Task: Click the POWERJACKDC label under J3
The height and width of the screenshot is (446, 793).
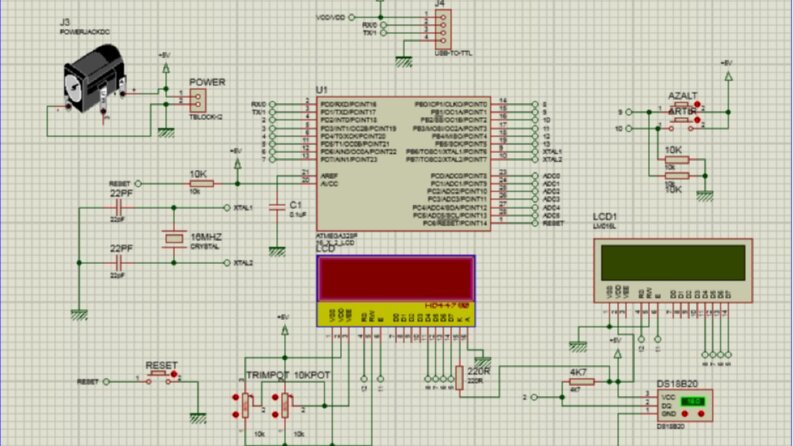Action: coord(84,32)
